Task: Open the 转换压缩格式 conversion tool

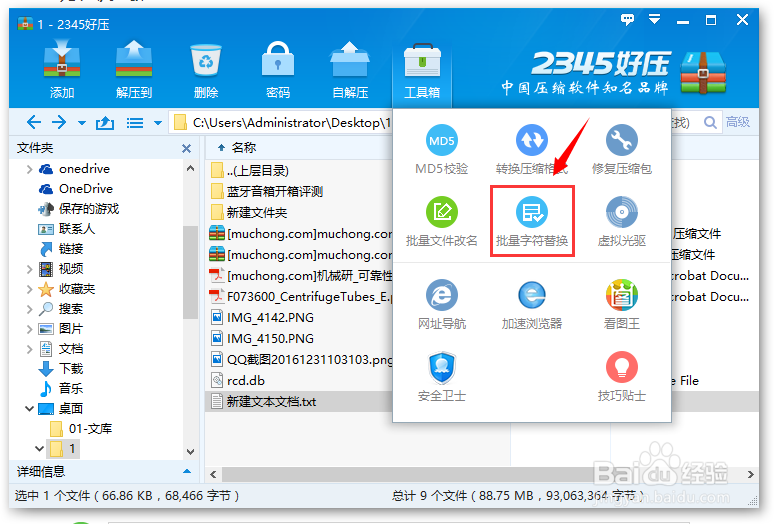Action: (x=532, y=150)
